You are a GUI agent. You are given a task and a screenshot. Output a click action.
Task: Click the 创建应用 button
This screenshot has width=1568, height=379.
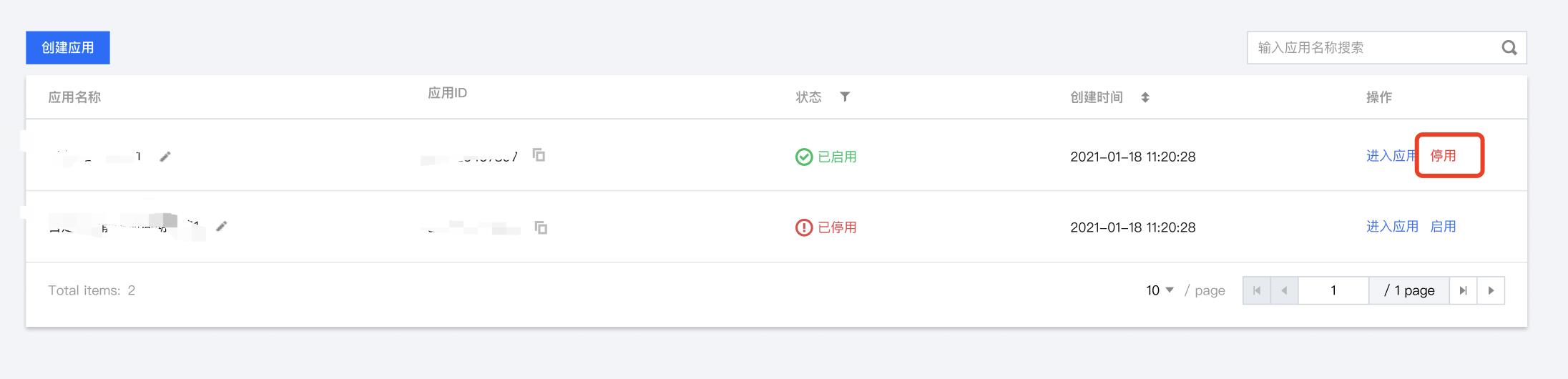[x=68, y=48]
